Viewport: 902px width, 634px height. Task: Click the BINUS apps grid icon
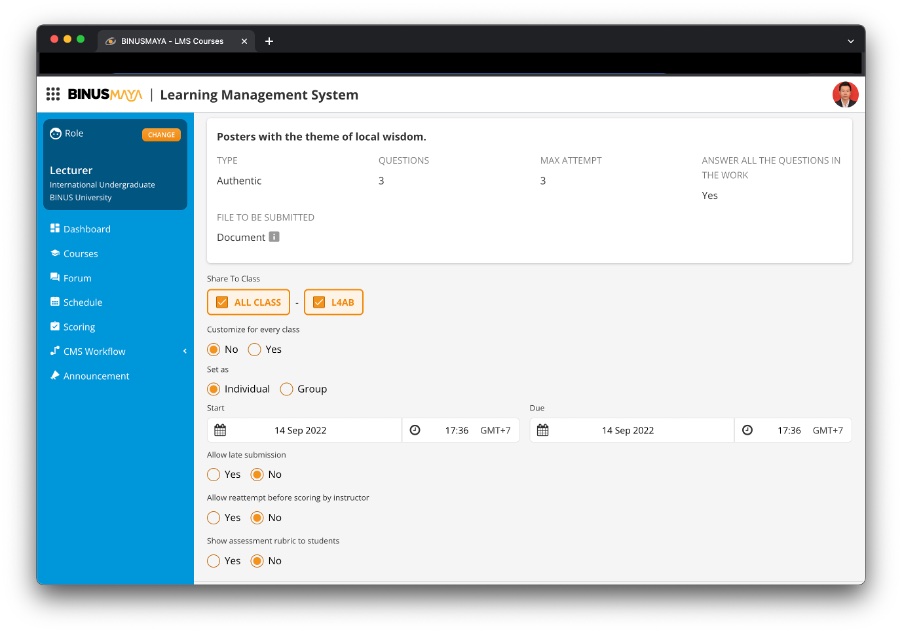point(52,93)
